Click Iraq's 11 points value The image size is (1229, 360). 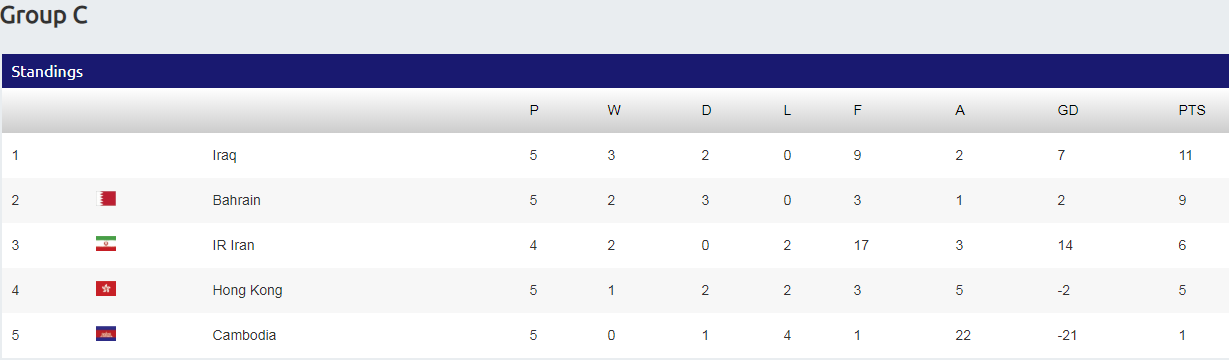pyautogui.click(x=1186, y=155)
